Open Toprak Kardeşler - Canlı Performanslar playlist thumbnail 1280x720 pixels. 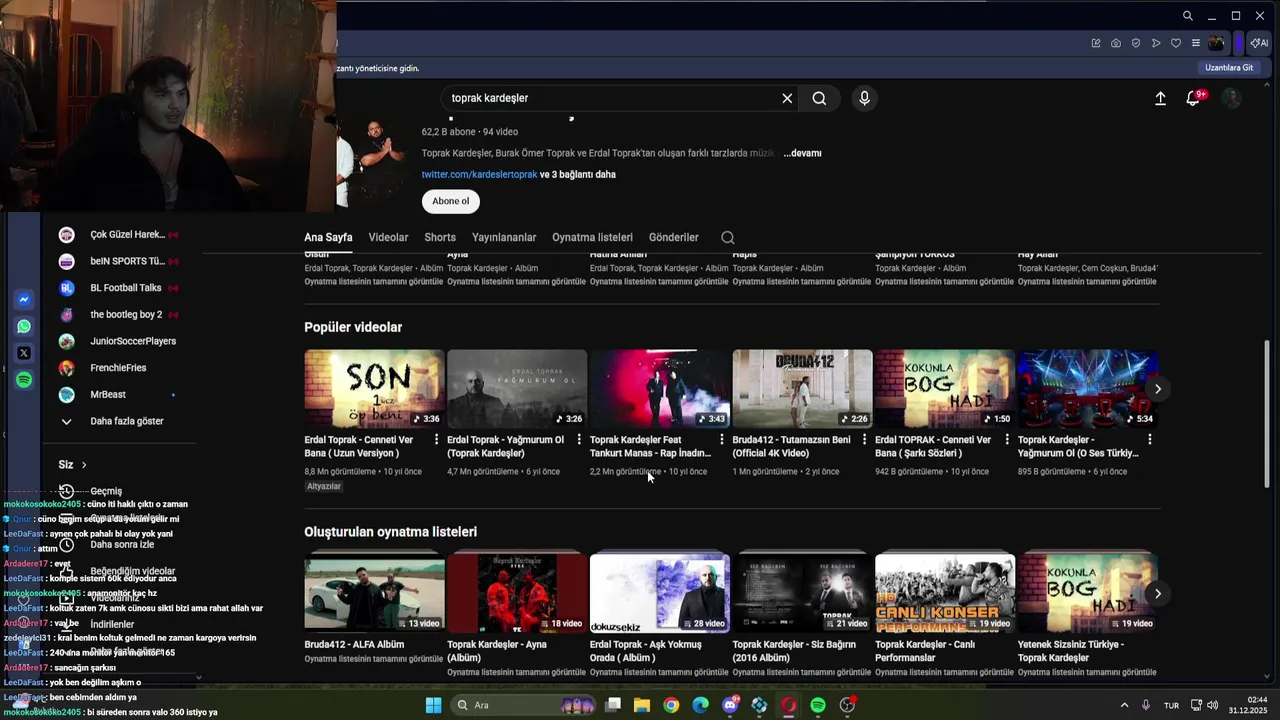pyautogui.click(x=945, y=593)
